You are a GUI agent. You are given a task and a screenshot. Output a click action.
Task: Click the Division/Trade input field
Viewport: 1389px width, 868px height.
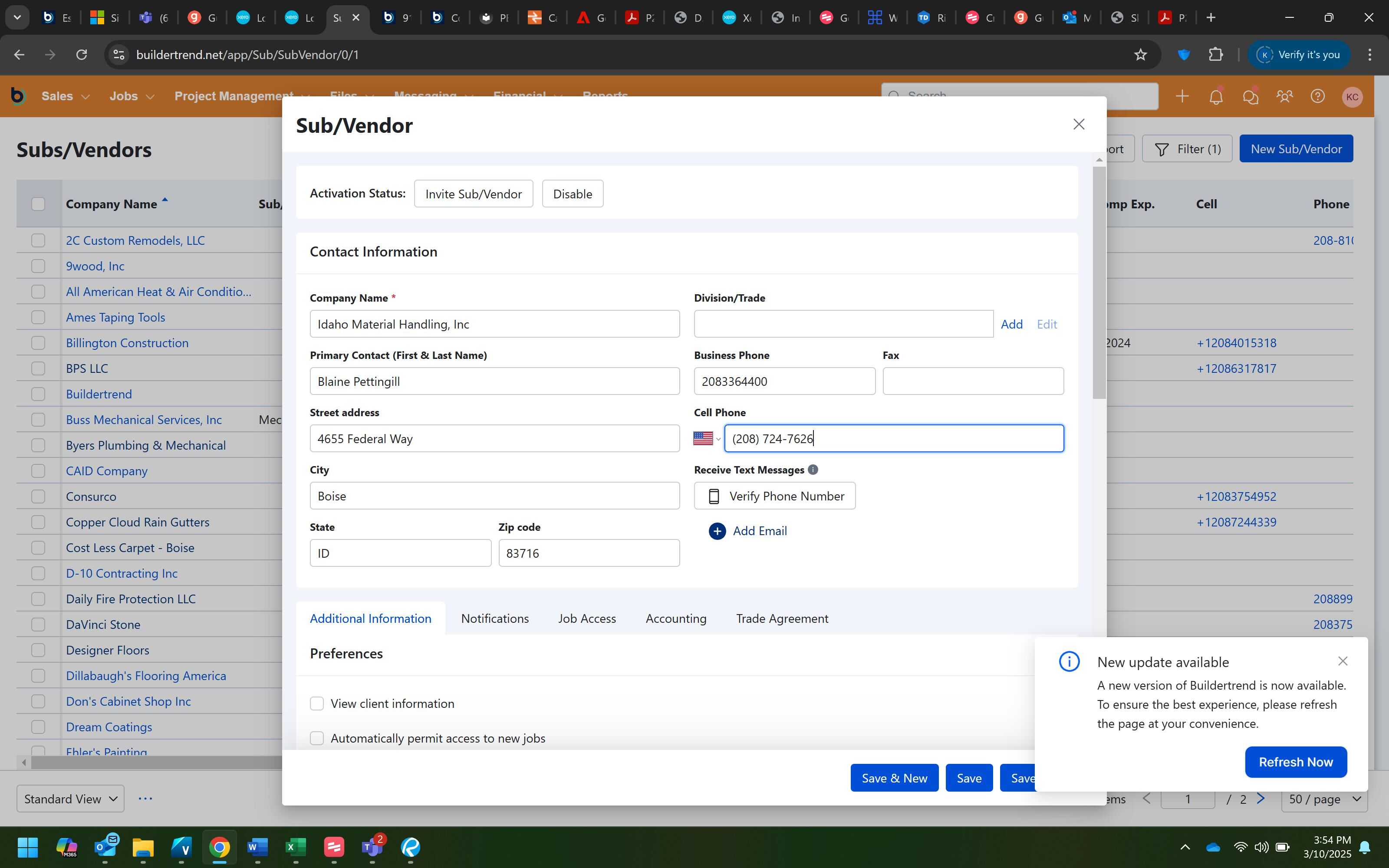(843, 324)
